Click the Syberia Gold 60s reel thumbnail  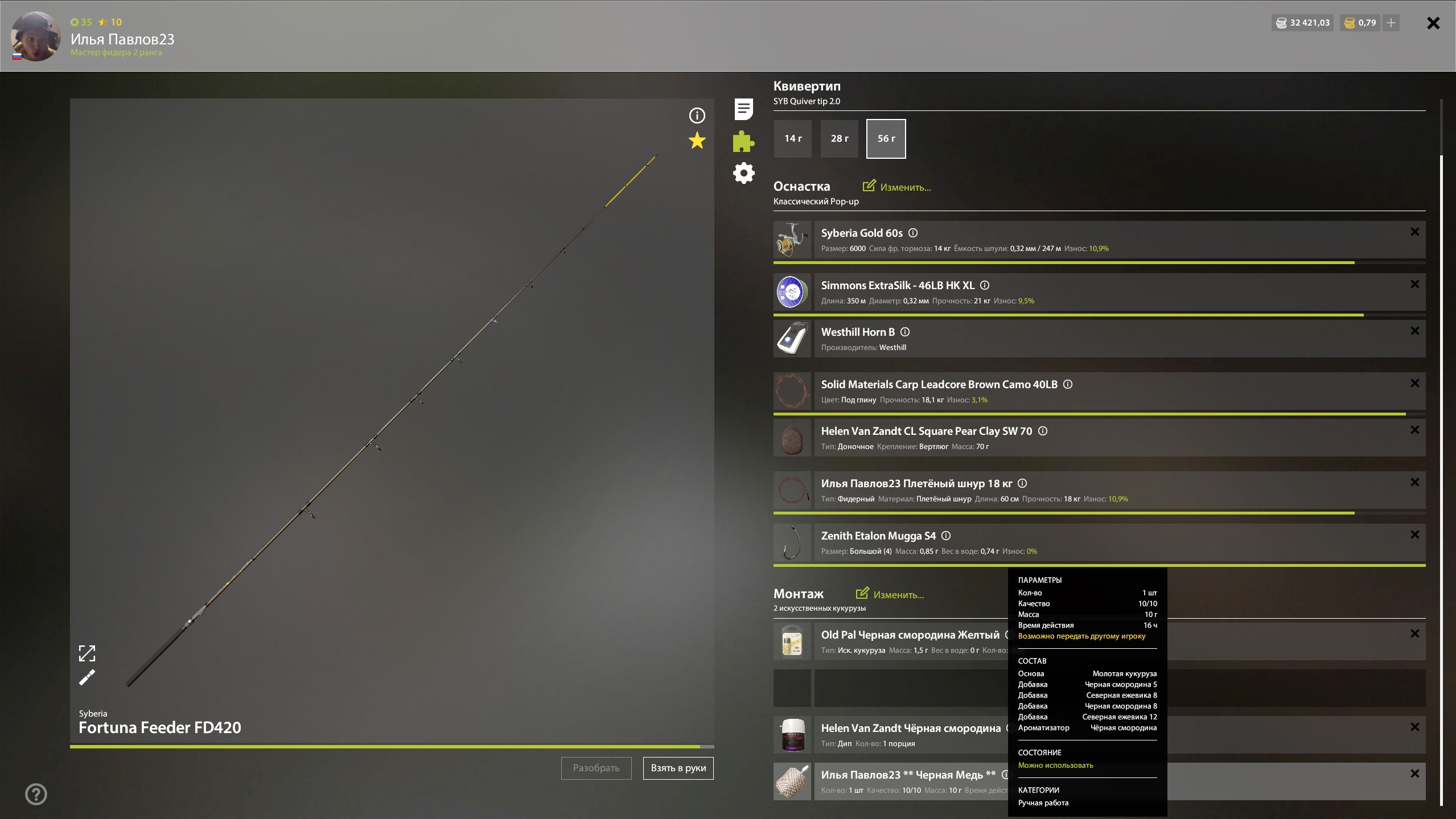(x=792, y=240)
